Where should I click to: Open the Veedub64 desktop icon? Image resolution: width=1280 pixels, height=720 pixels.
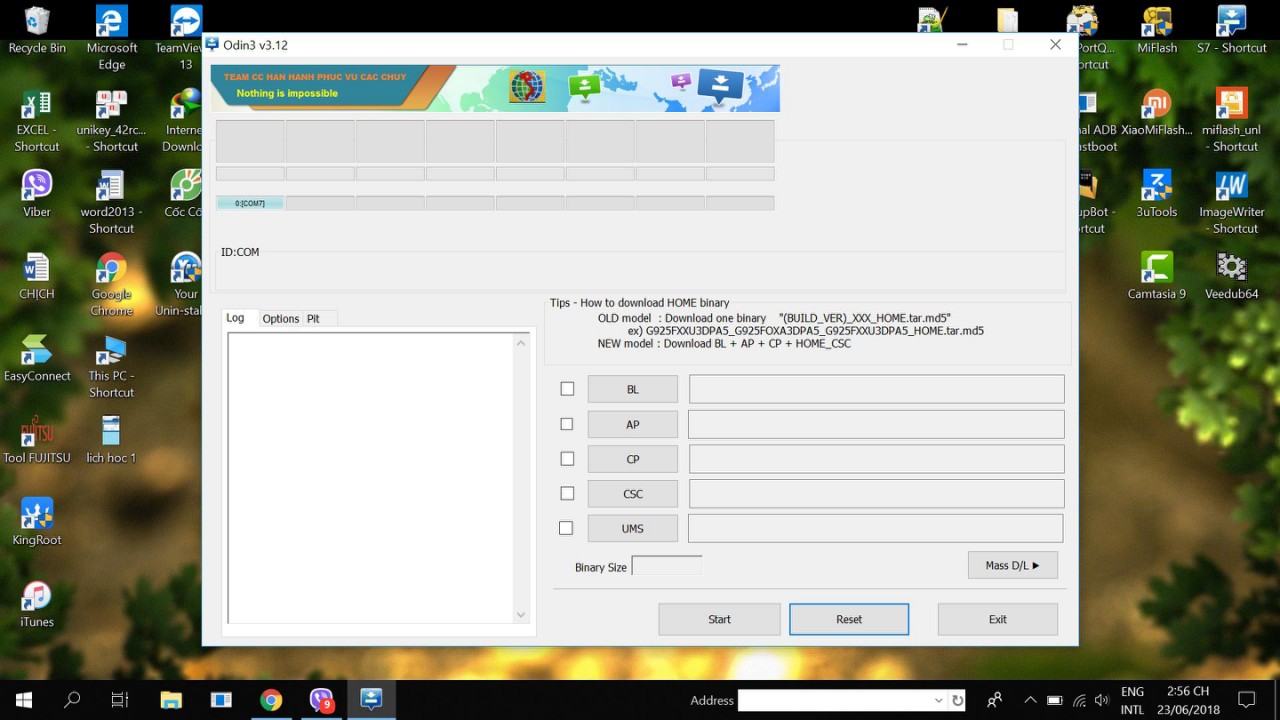coord(1231,277)
